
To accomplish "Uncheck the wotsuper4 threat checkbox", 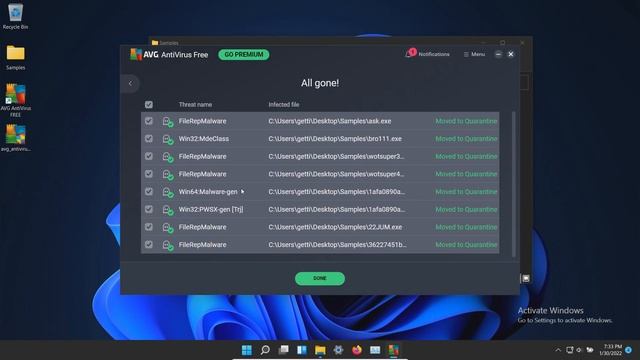I will [x=149, y=174].
